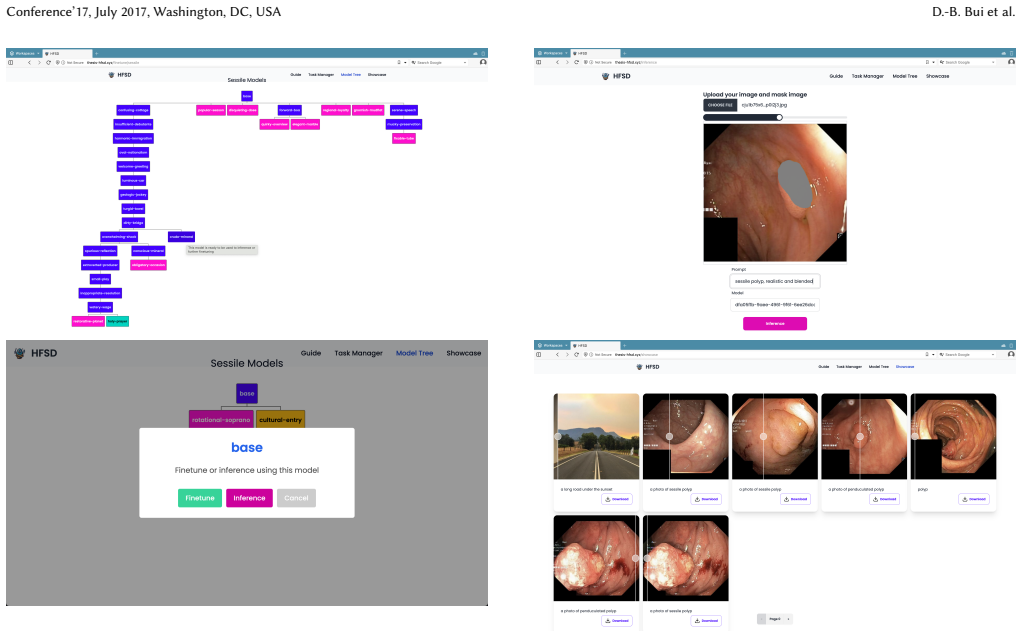Select the rotational-soprano node behind the dialog
The width and height of the screenshot is (1022, 631).
tap(221, 420)
